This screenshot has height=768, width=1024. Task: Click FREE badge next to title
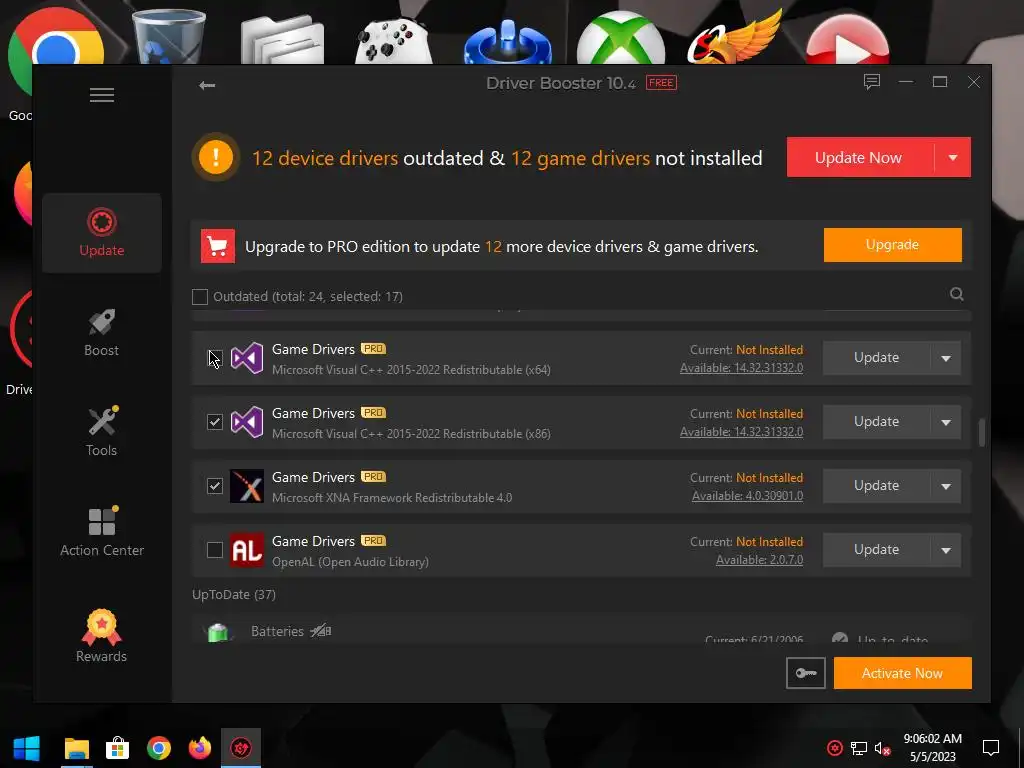(x=661, y=83)
